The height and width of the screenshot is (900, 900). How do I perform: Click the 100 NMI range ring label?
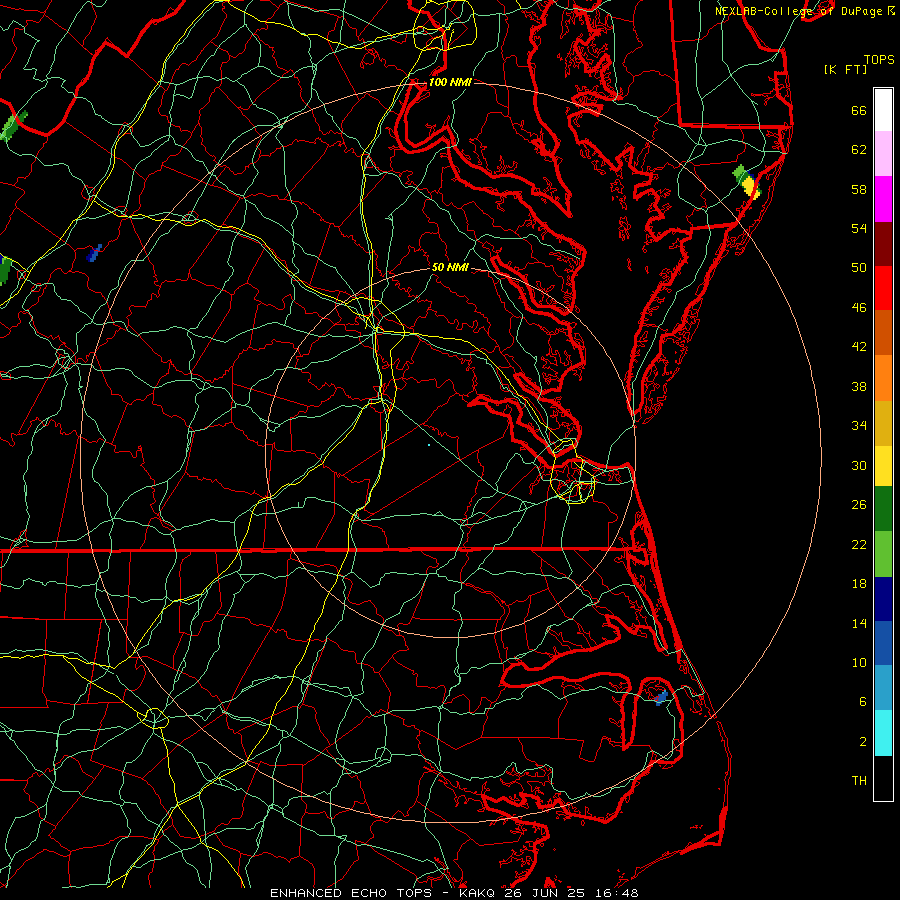point(450,82)
